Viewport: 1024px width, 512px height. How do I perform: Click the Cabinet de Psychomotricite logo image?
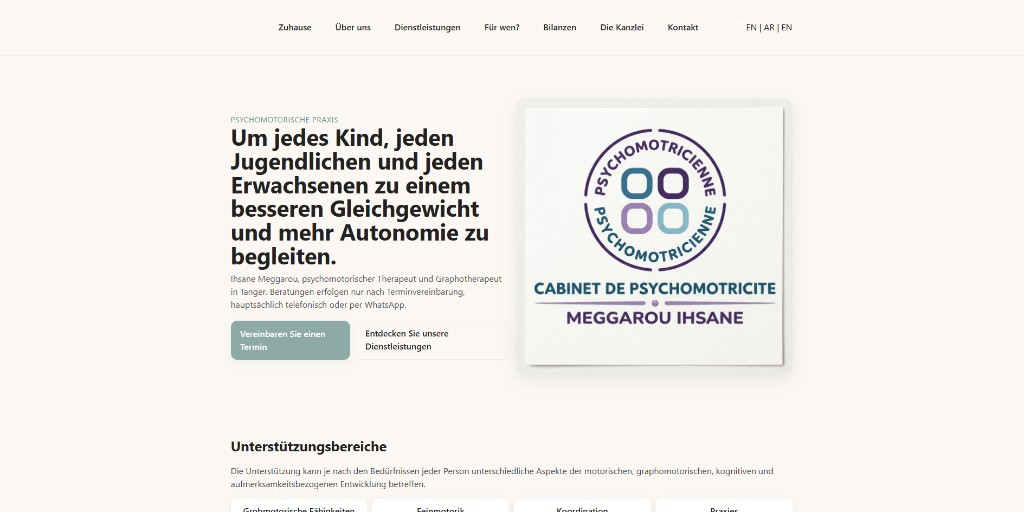pos(654,236)
